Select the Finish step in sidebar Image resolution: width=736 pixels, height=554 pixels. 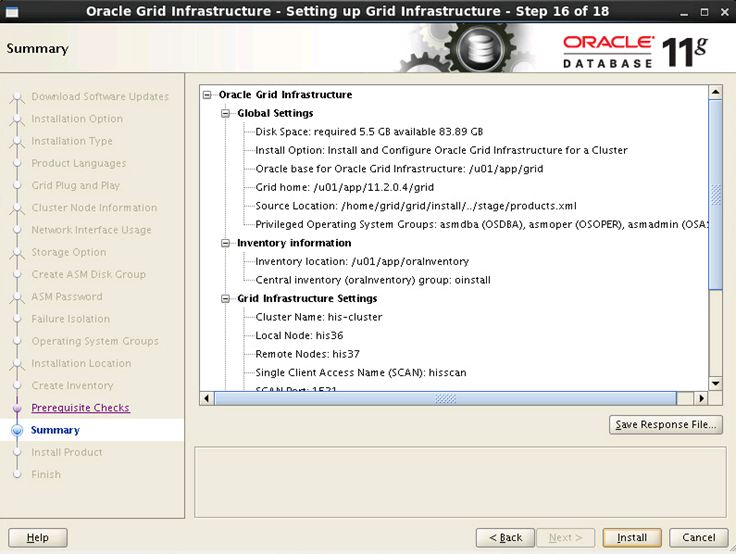tap(46, 474)
